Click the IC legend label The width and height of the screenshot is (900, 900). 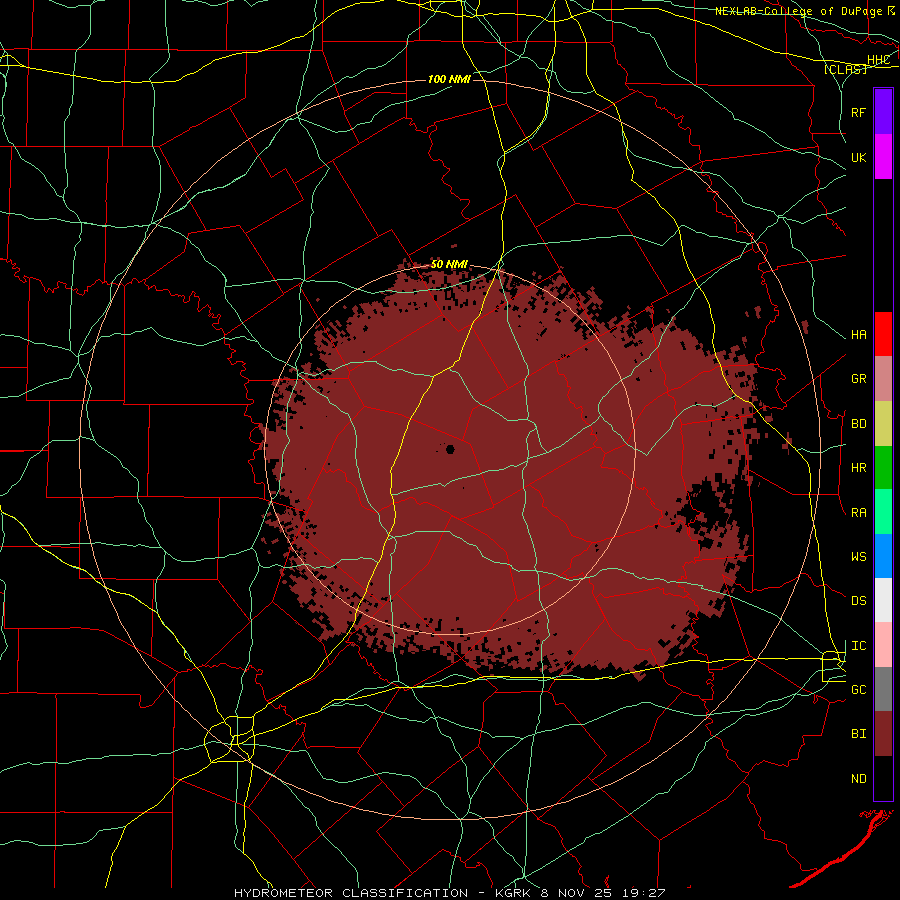coord(859,646)
